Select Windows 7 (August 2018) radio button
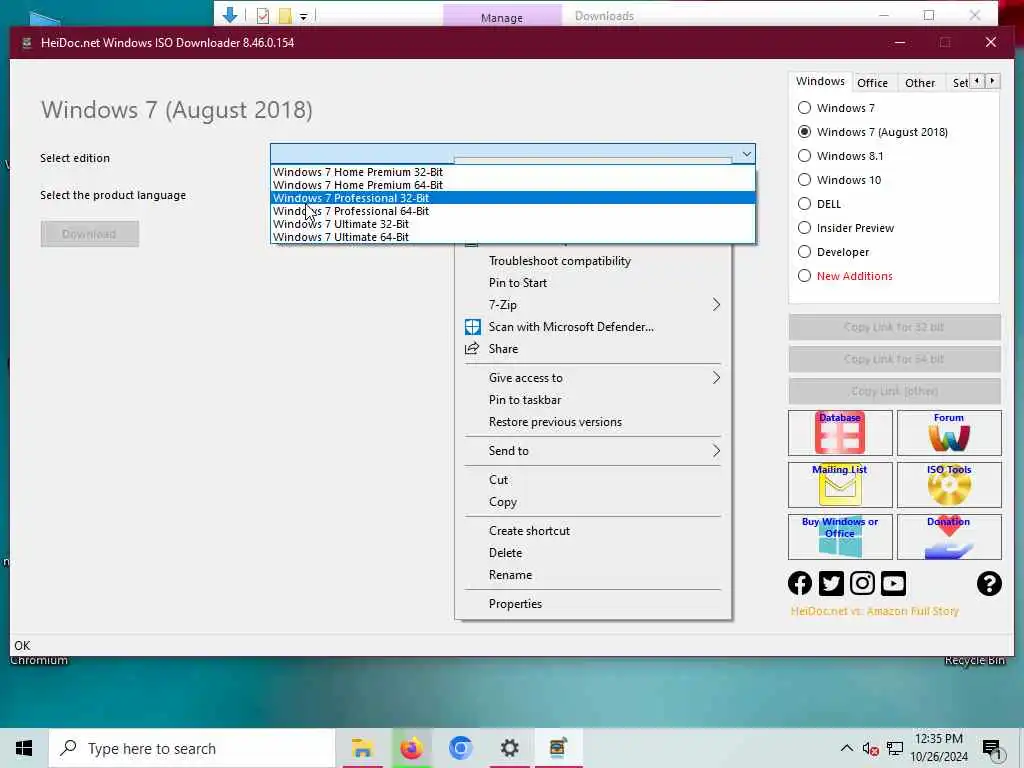Viewport: 1024px width, 768px height. (x=805, y=132)
